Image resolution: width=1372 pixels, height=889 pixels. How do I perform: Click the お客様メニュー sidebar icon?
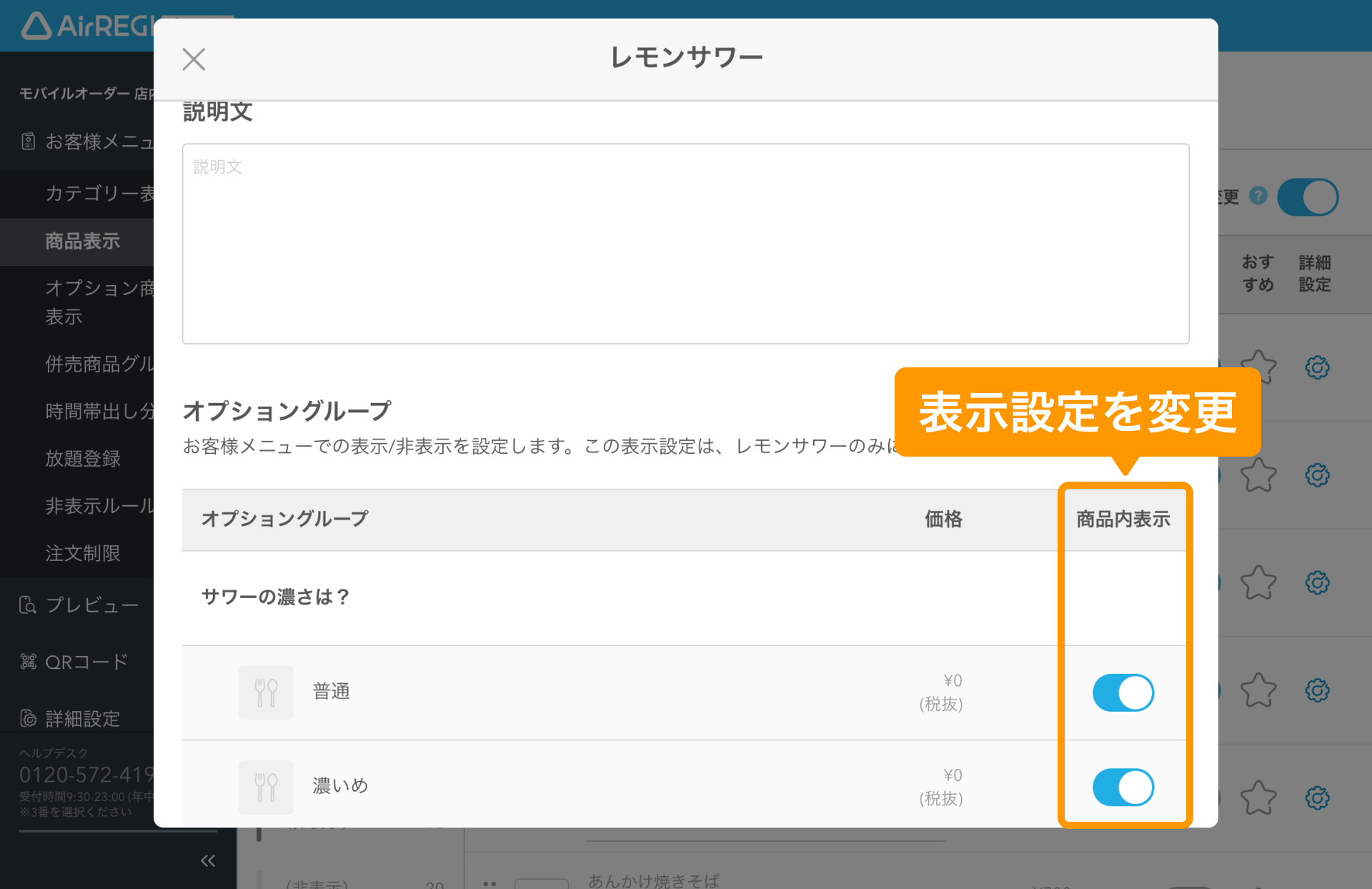click(x=28, y=141)
